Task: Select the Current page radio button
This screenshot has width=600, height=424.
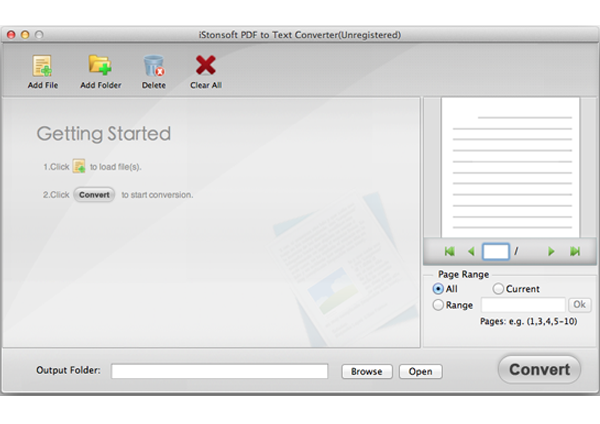Action: (498, 289)
